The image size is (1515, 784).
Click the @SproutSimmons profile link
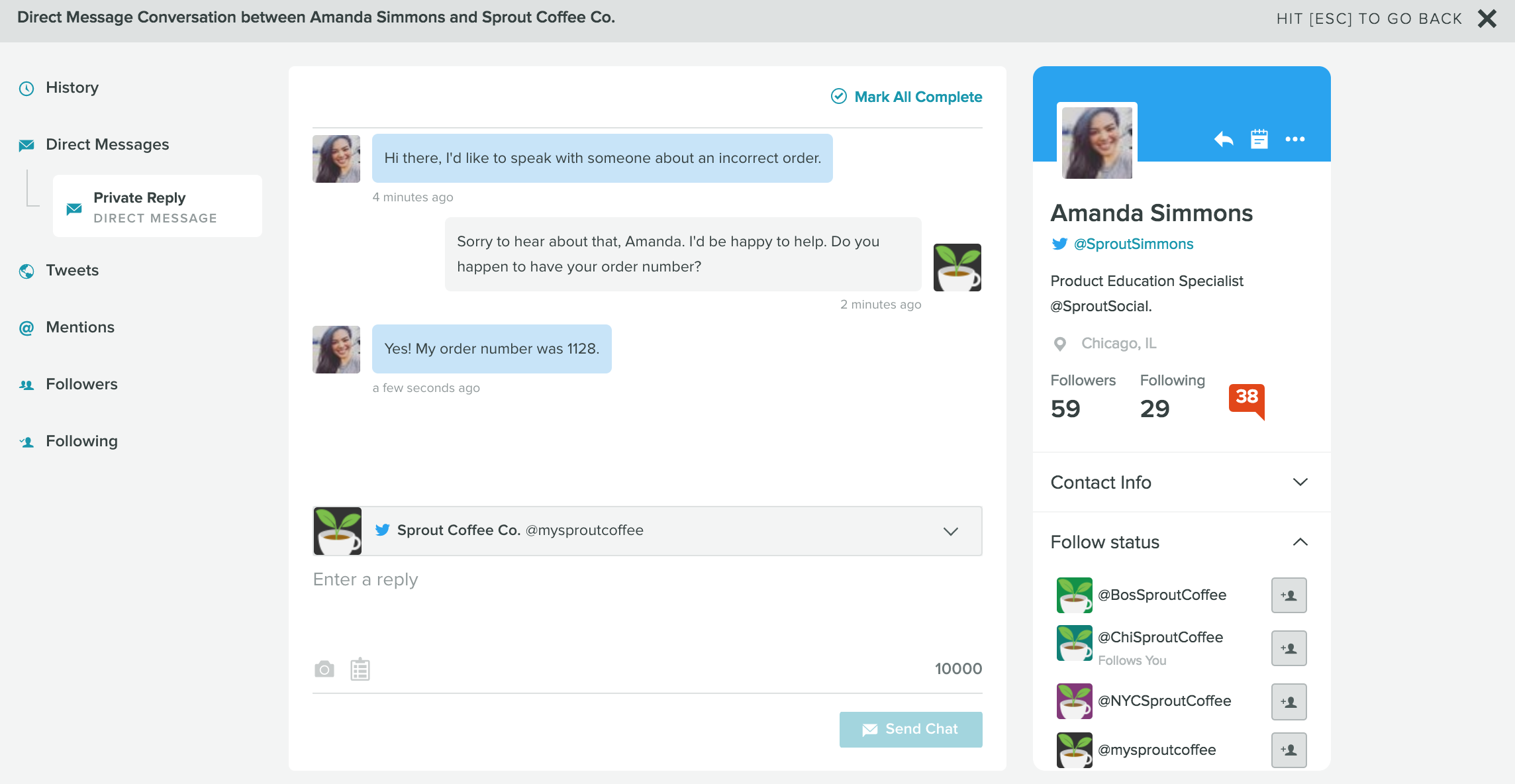[1134, 244]
